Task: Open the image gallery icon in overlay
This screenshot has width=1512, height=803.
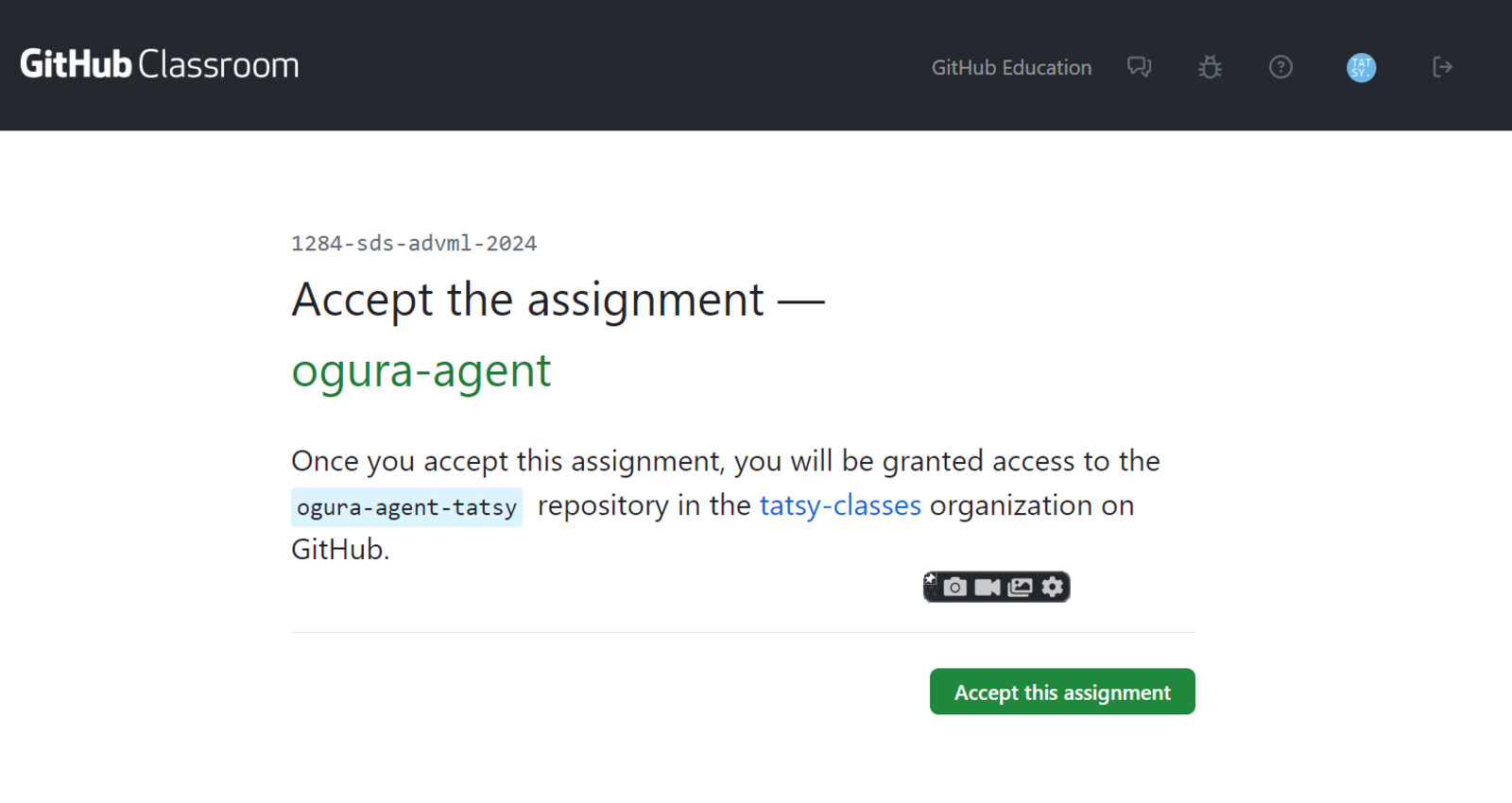Action: pos(1021,588)
